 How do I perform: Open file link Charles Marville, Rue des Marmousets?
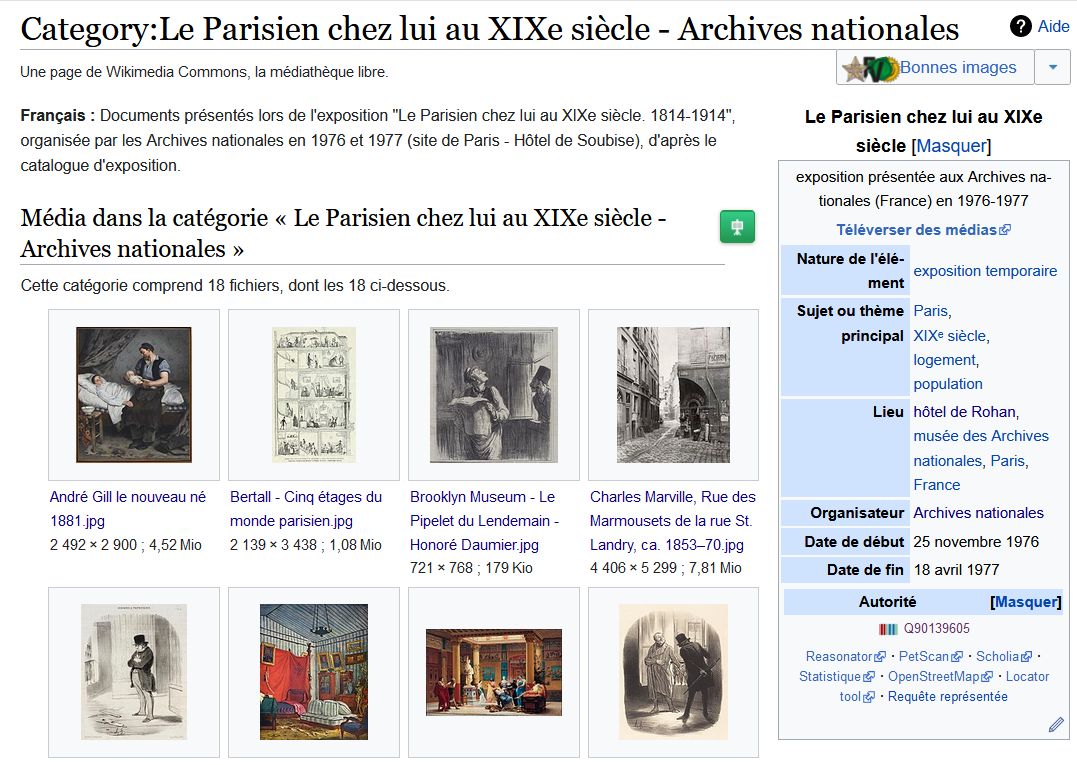coord(672,521)
